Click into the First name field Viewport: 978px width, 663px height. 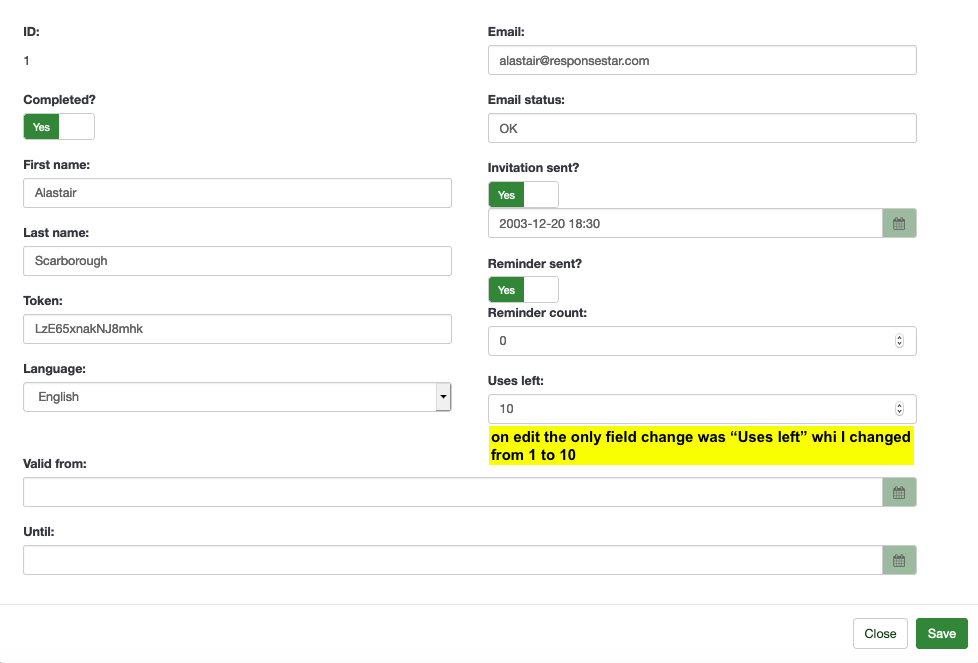(x=237, y=193)
